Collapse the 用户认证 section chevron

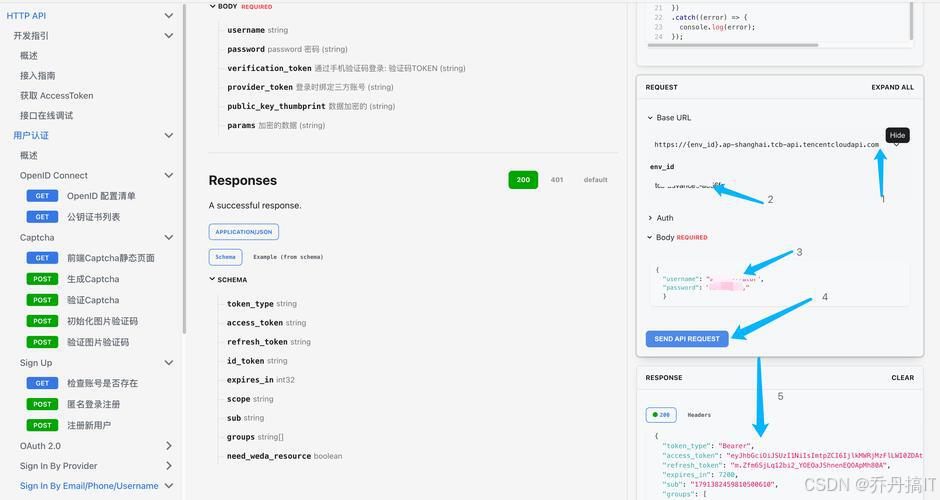[x=169, y=135]
